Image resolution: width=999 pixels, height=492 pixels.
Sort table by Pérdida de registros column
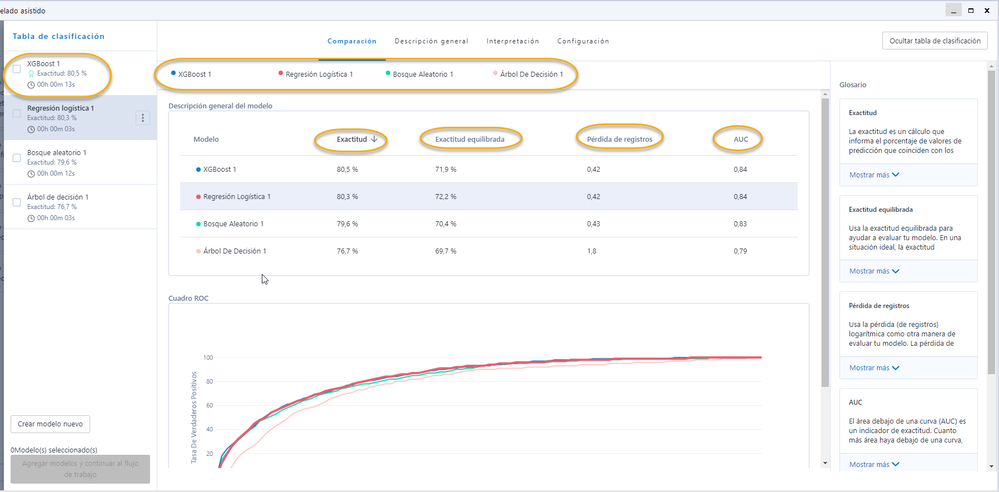click(619, 138)
